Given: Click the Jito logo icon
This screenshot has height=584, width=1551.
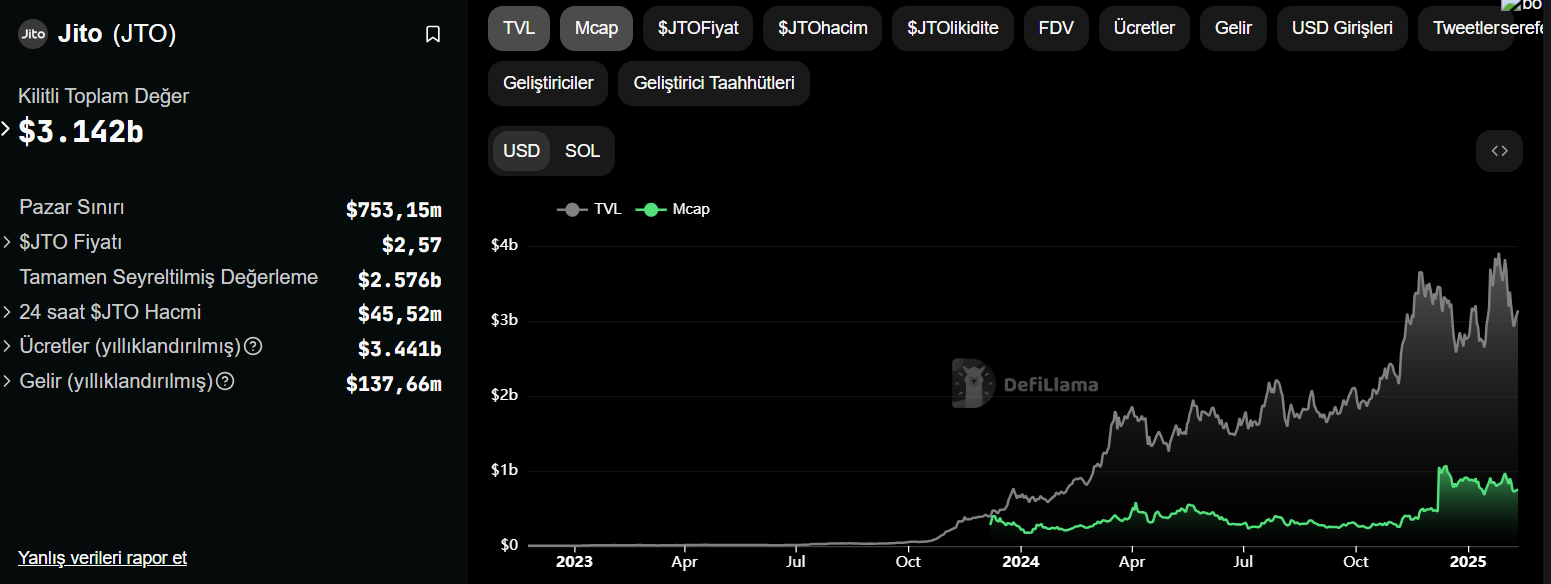Looking at the screenshot, I should point(33,34).
